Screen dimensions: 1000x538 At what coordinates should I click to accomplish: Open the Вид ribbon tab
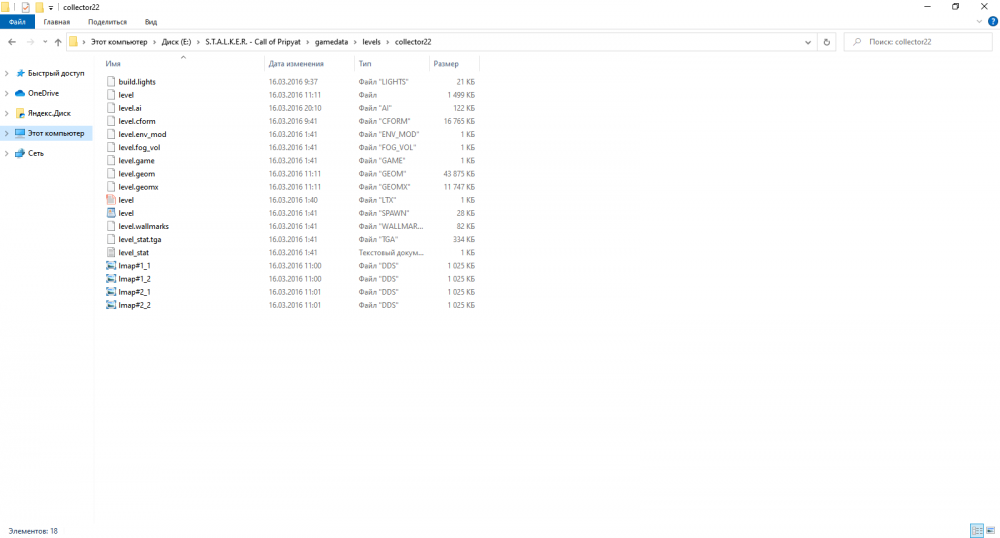[151, 22]
